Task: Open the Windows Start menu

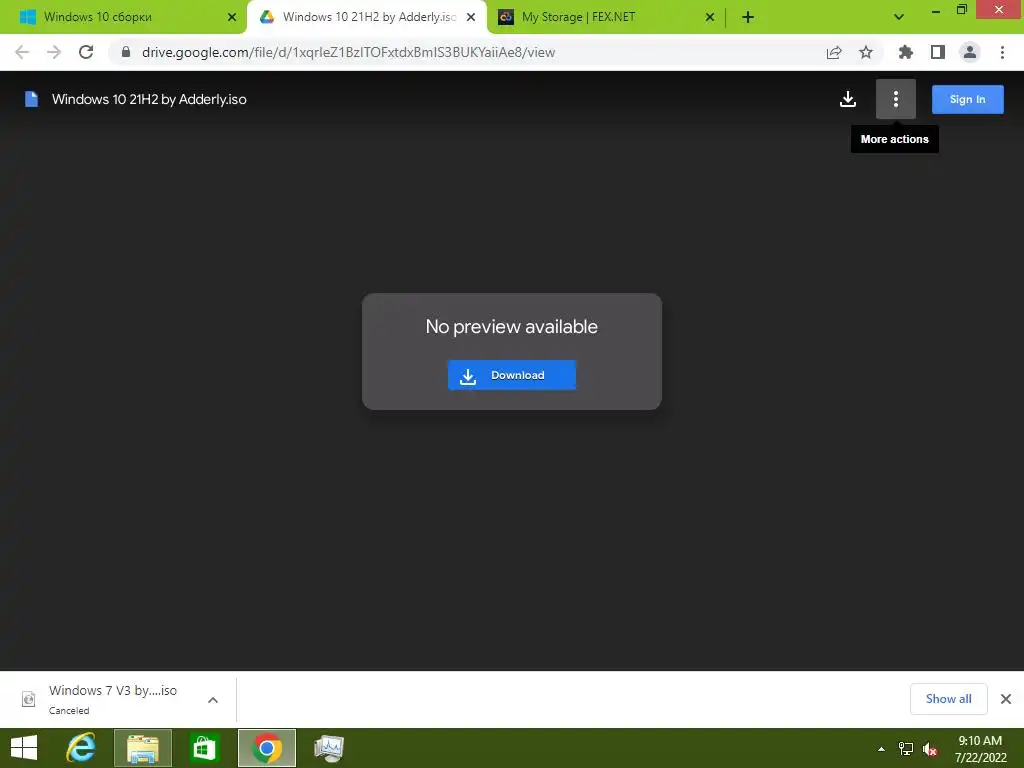Action: tap(24, 748)
